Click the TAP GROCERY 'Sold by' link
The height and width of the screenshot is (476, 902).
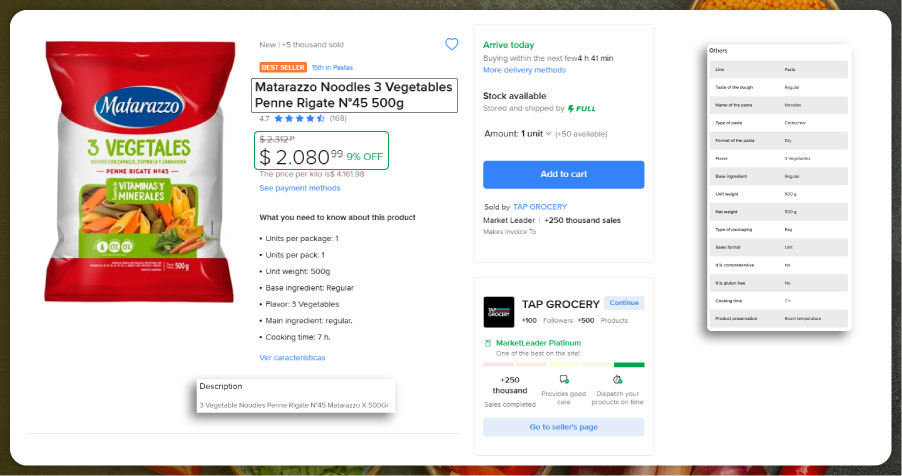(540, 207)
